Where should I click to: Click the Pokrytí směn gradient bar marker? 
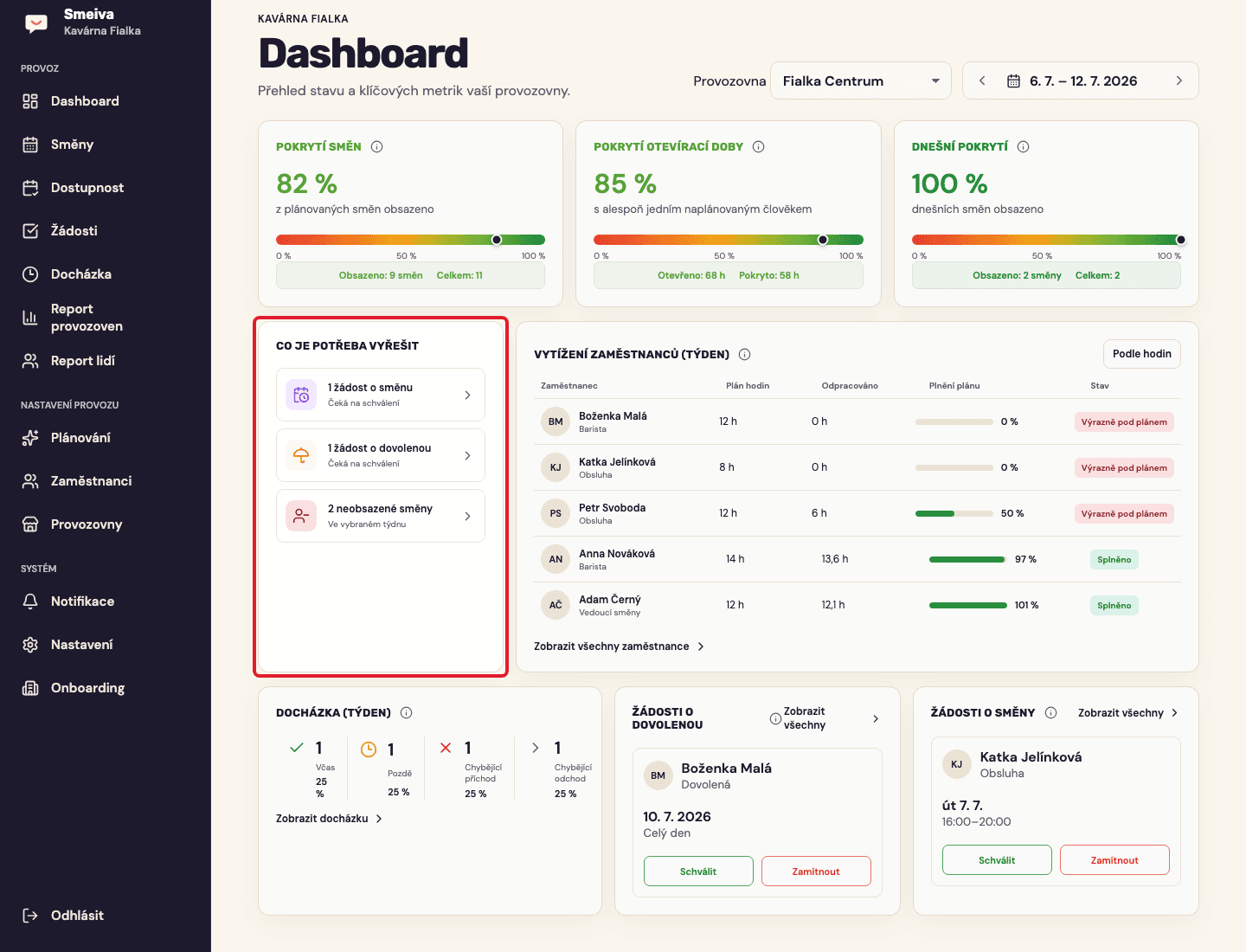497,240
